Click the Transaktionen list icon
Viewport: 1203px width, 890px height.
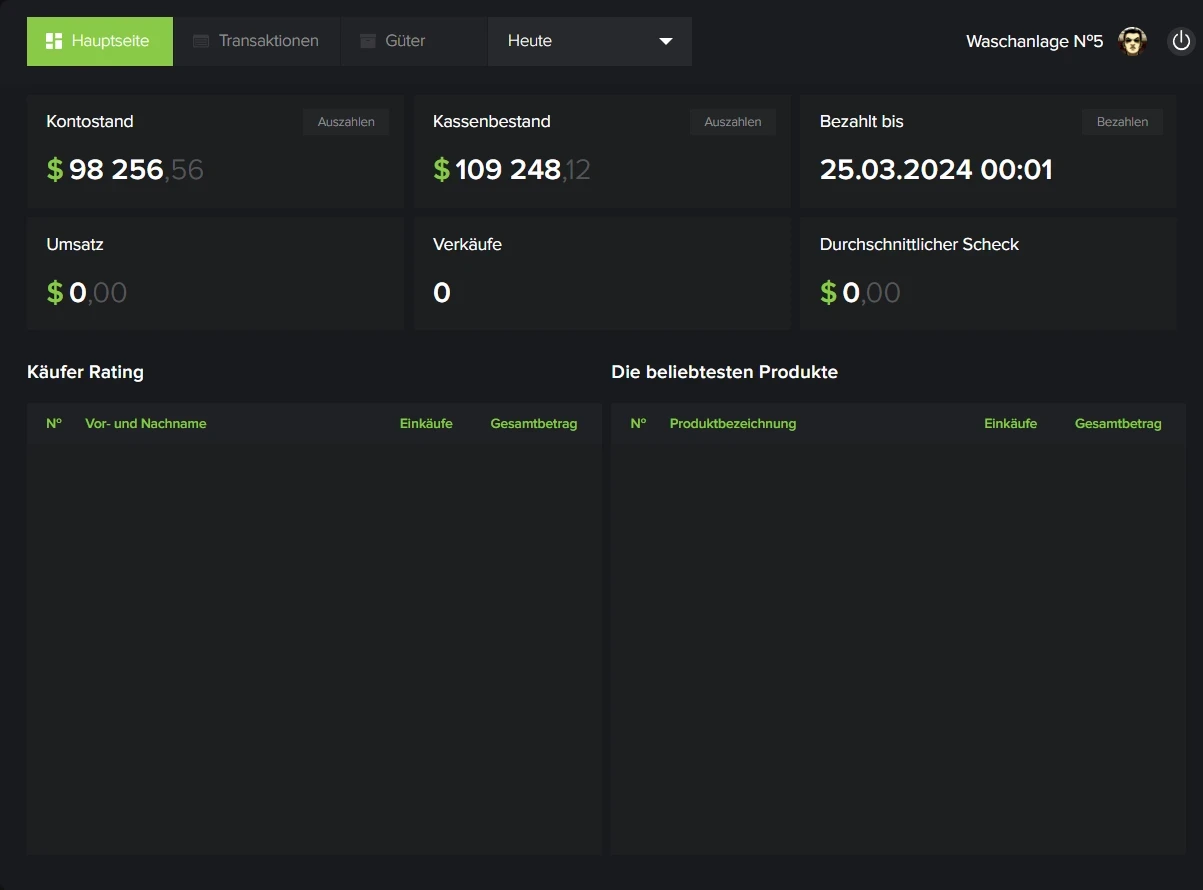point(201,41)
